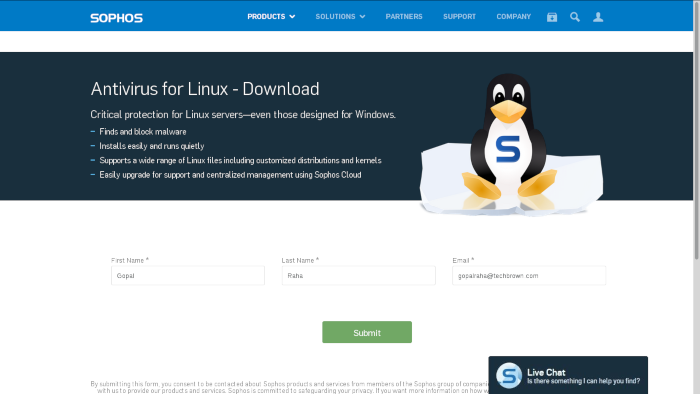Open the store box icon in header

point(552,17)
